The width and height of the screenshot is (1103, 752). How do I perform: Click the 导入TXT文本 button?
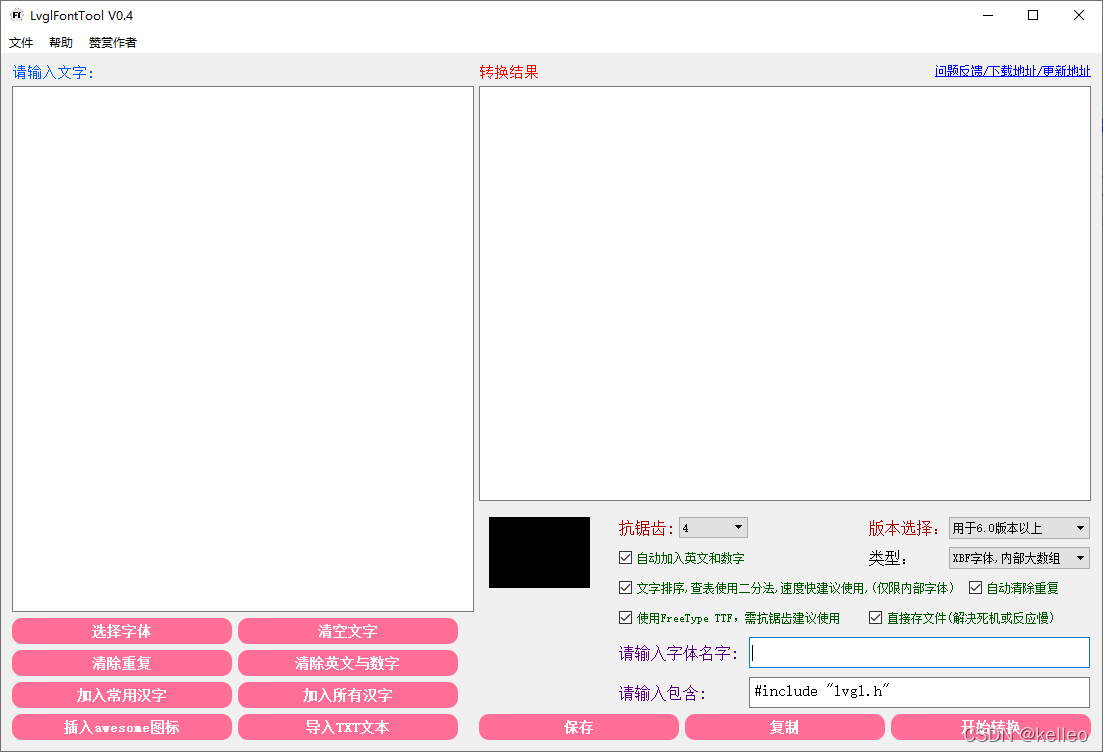348,727
